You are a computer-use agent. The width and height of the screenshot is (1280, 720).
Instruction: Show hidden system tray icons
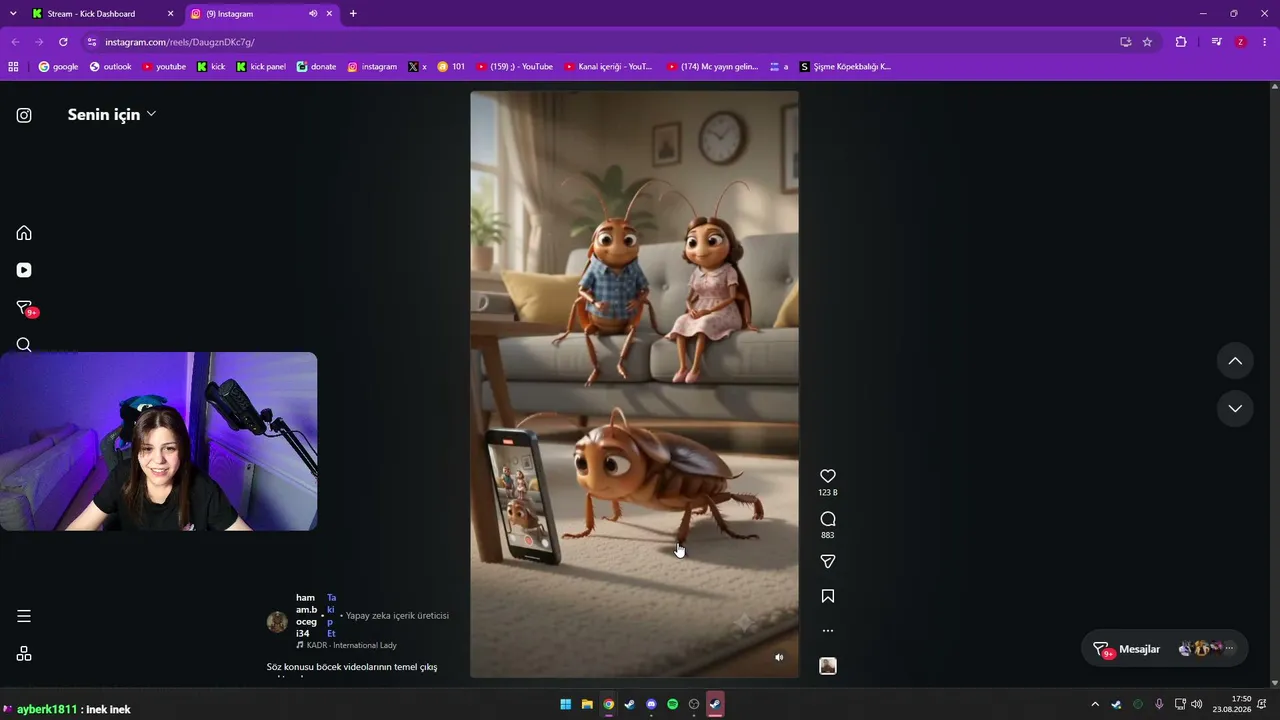coord(1095,704)
